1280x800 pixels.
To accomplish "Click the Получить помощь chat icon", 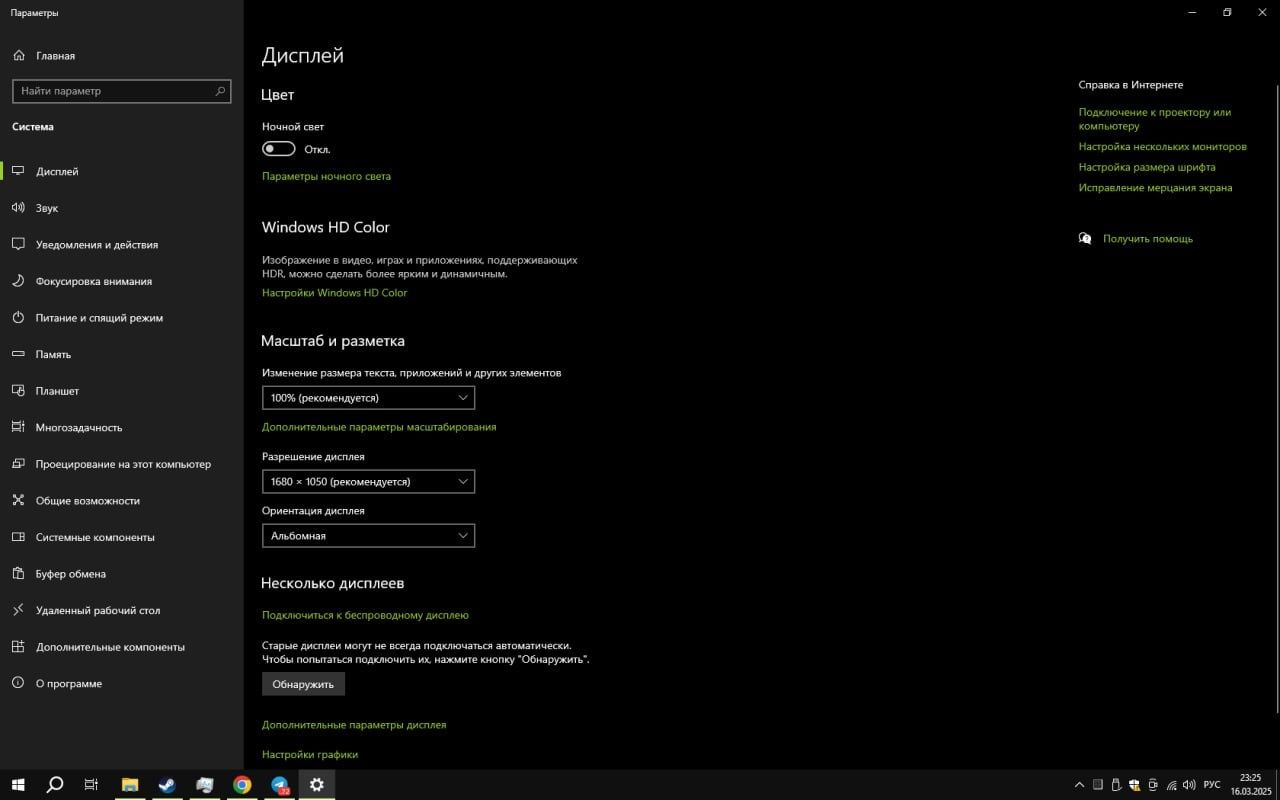I will click(x=1085, y=239).
